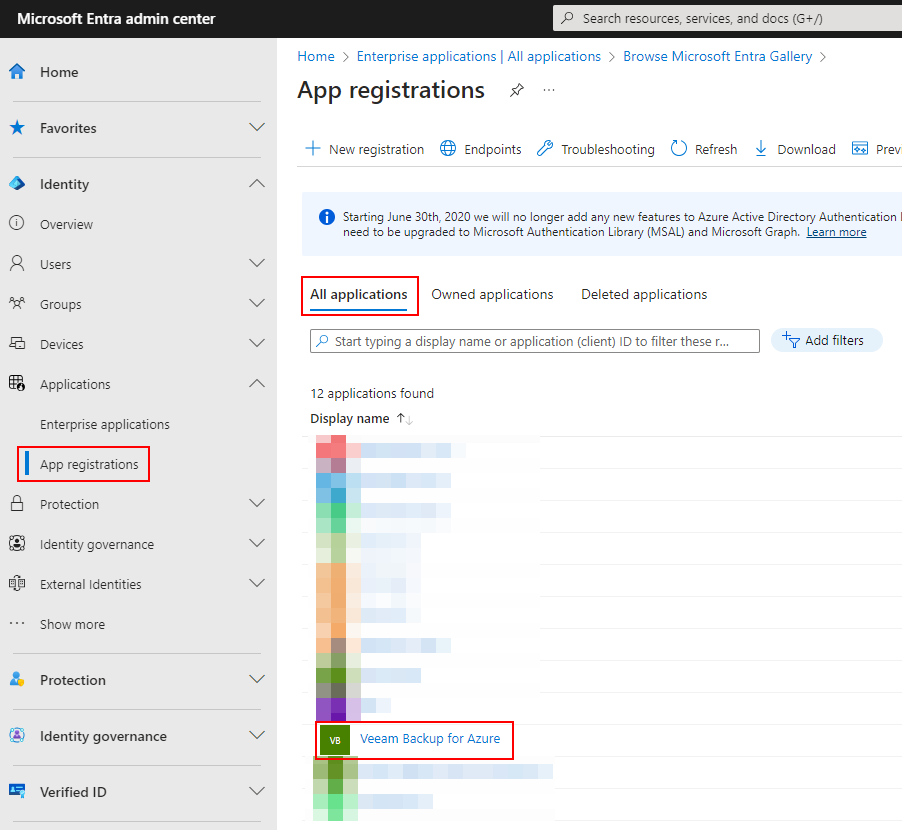The height and width of the screenshot is (830, 902).
Task: Open Browse Microsoft Entra Gallery breadcrumb
Action: click(718, 56)
